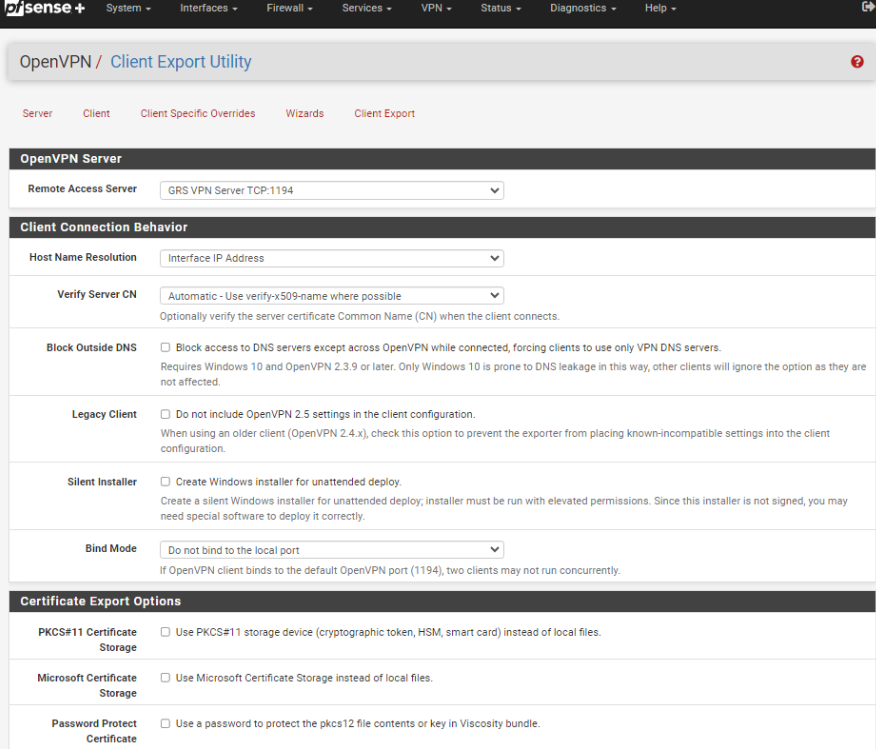The image size is (876, 749).
Task: Click the 'Use PKCS#11 storage device' option text
Action: click(x=388, y=632)
